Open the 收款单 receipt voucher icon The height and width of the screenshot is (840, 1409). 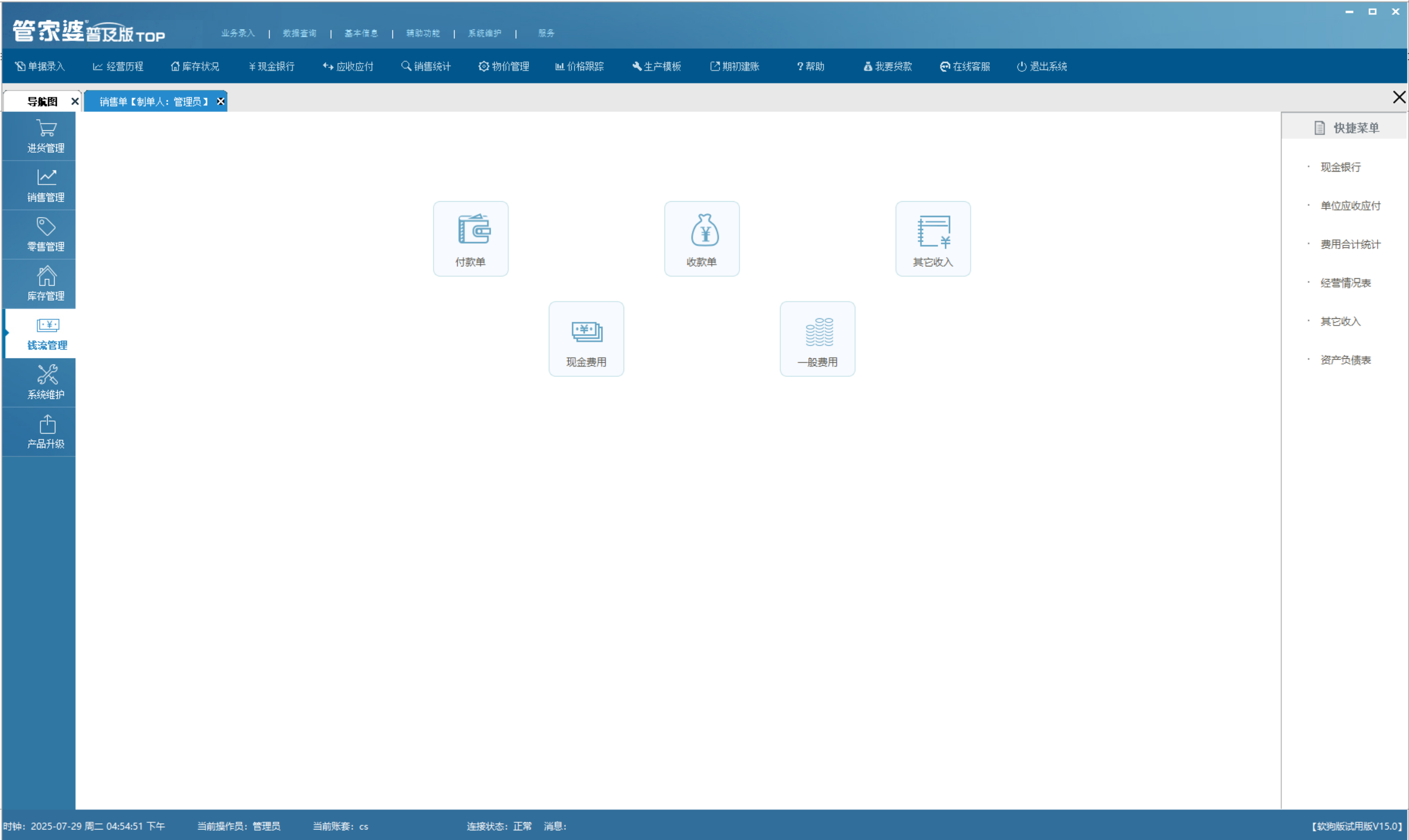(702, 239)
